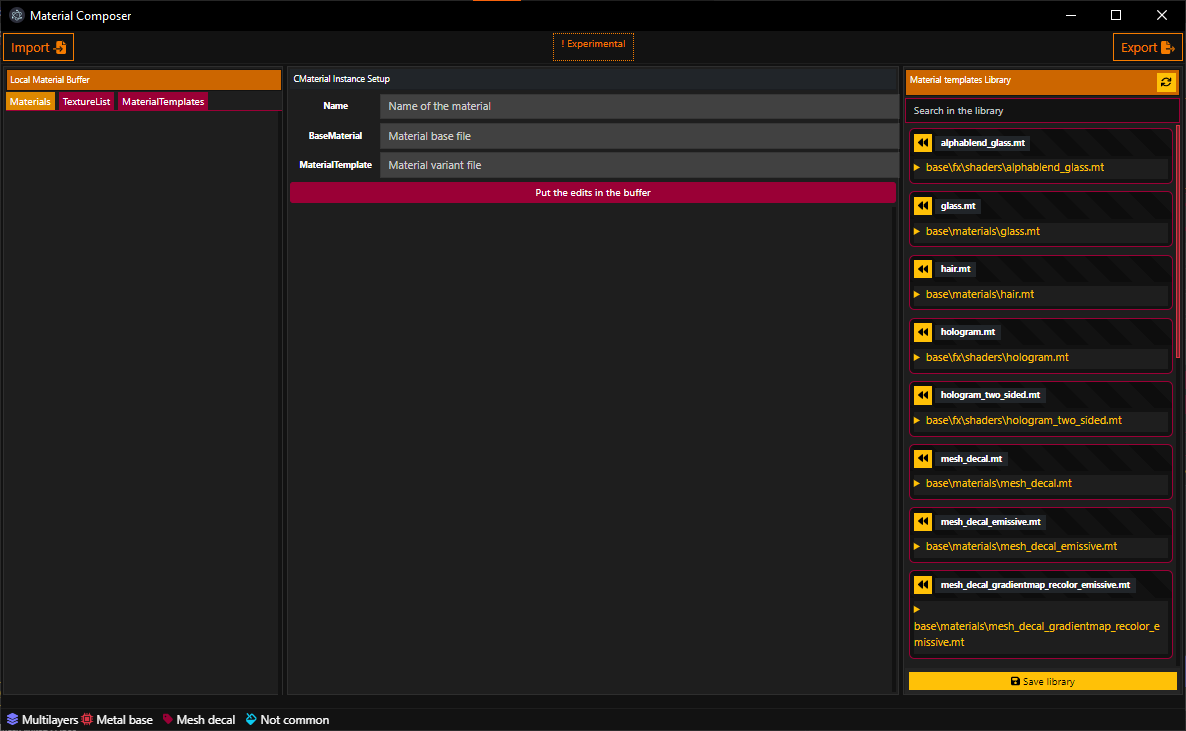Expand the base\materials\glass.mt path entry
Screen dimensions: 1186x731
click(x=917, y=231)
